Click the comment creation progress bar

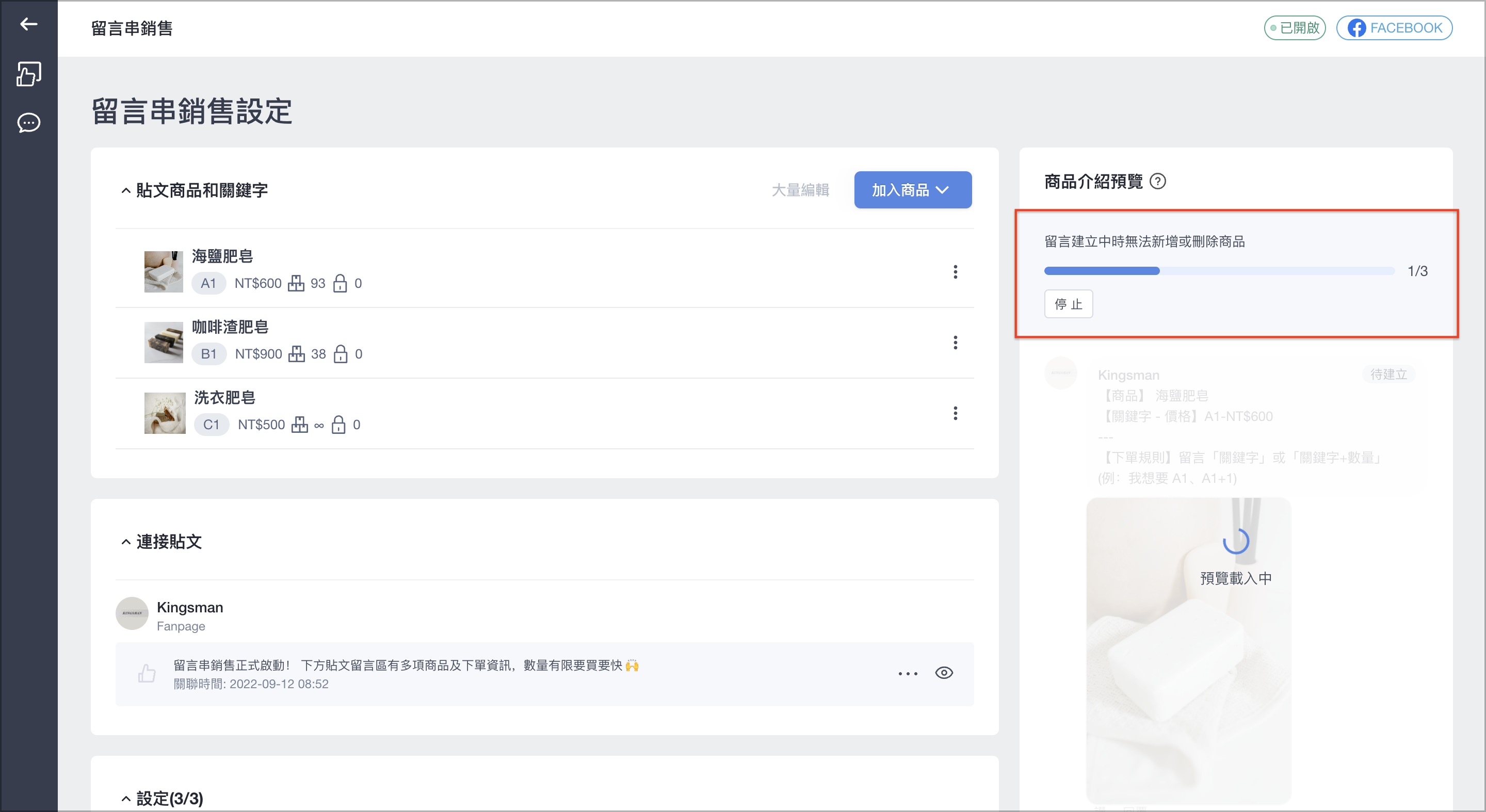(x=1219, y=270)
